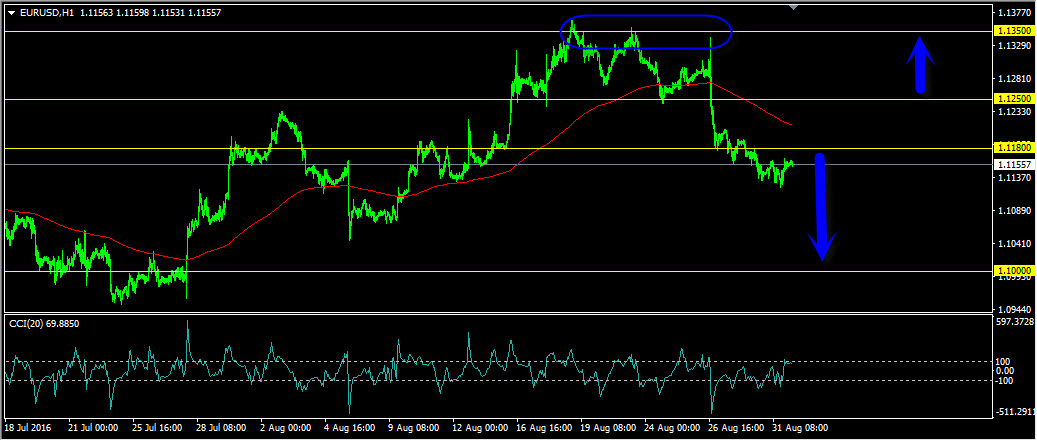Click the 1.13290 price scale value
The height and width of the screenshot is (441, 1037).
[1015, 46]
